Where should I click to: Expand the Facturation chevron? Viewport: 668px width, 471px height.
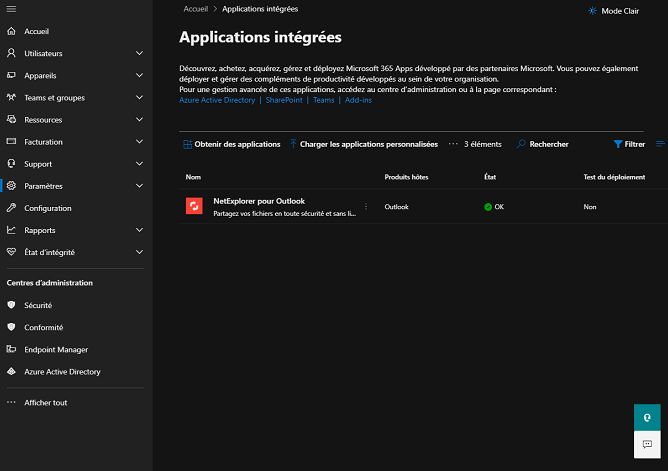tap(139, 141)
